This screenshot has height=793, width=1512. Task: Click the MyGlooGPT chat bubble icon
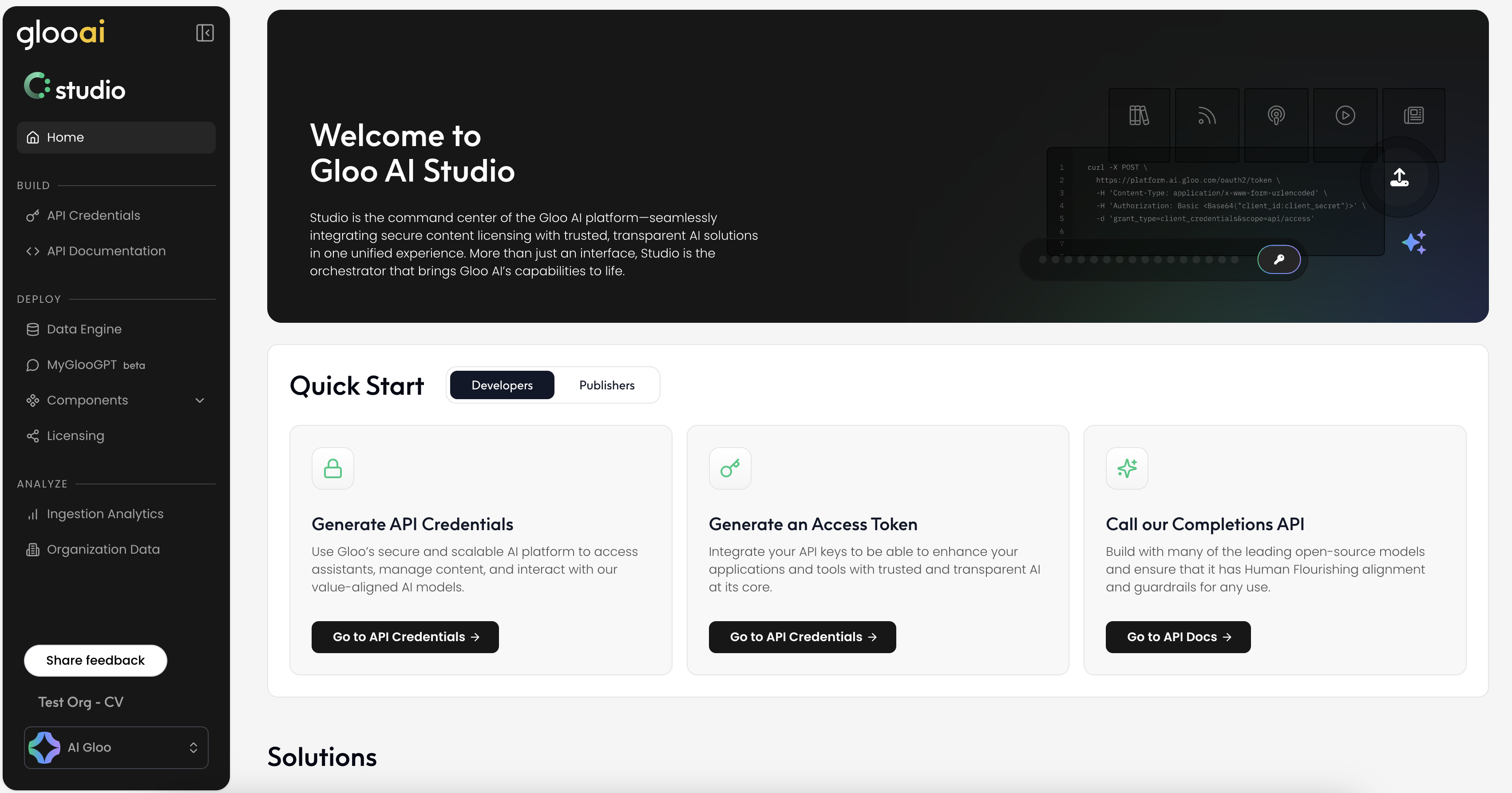tap(33, 365)
